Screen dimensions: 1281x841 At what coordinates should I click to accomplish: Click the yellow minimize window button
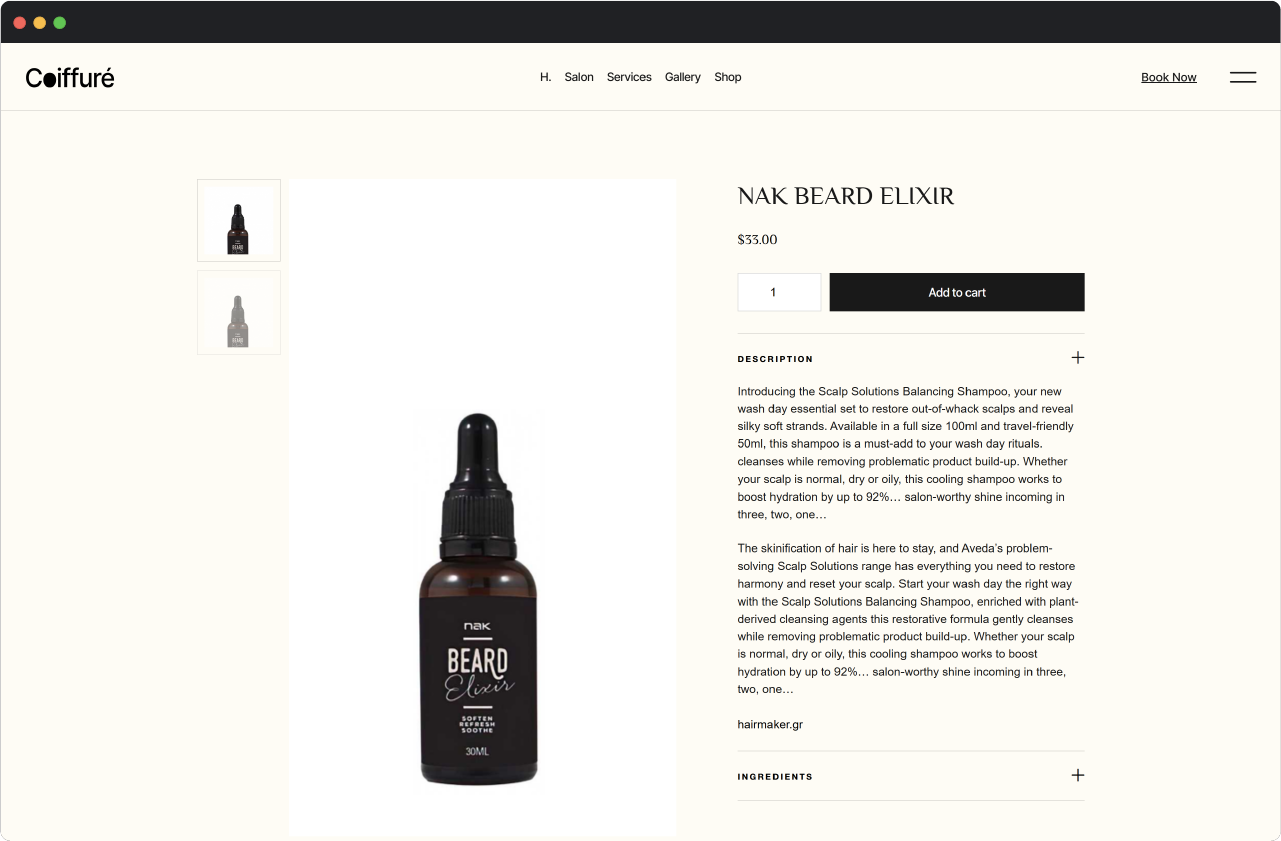40,22
